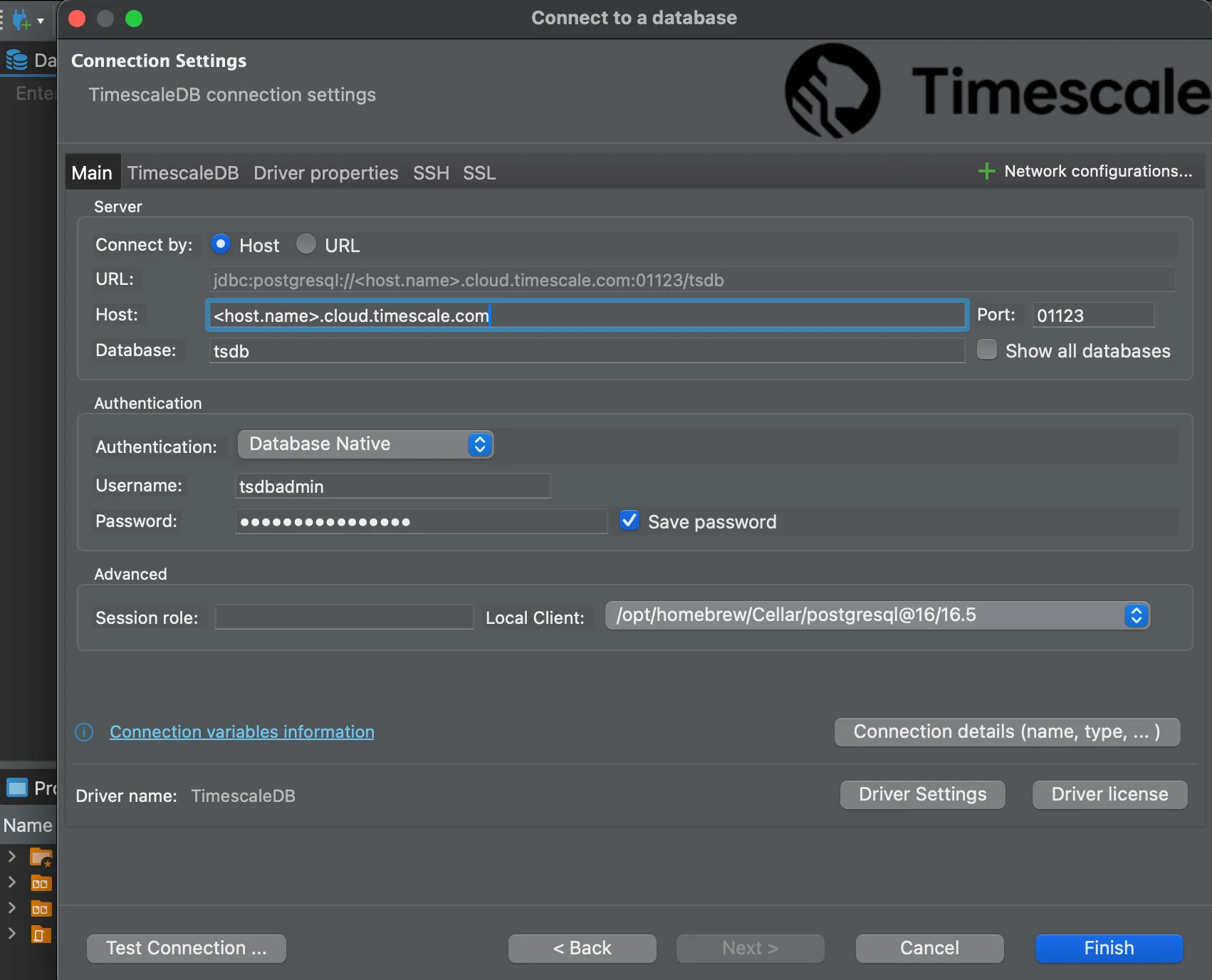1212x980 pixels.
Task: Click the empty Session role field
Action: click(x=345, y=617)
